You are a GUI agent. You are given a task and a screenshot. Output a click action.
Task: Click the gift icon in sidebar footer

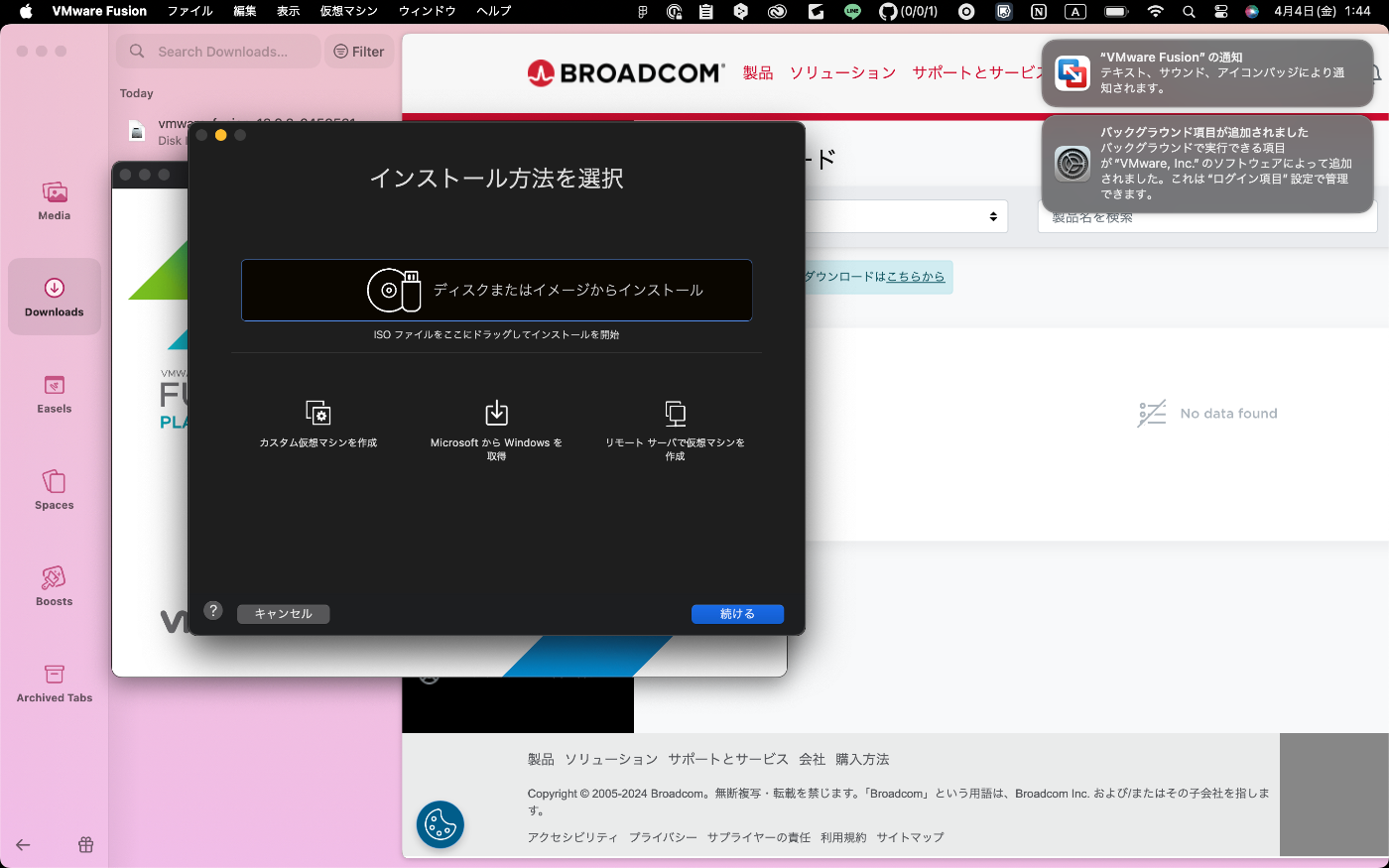(86, 845)
